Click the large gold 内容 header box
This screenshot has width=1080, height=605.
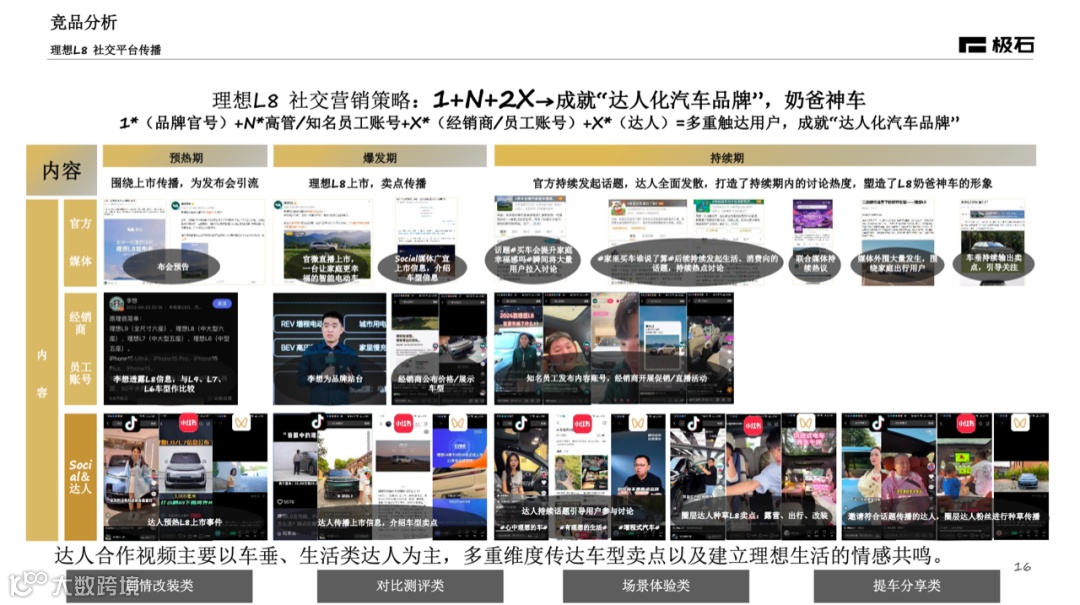click(x=61, y=170)
